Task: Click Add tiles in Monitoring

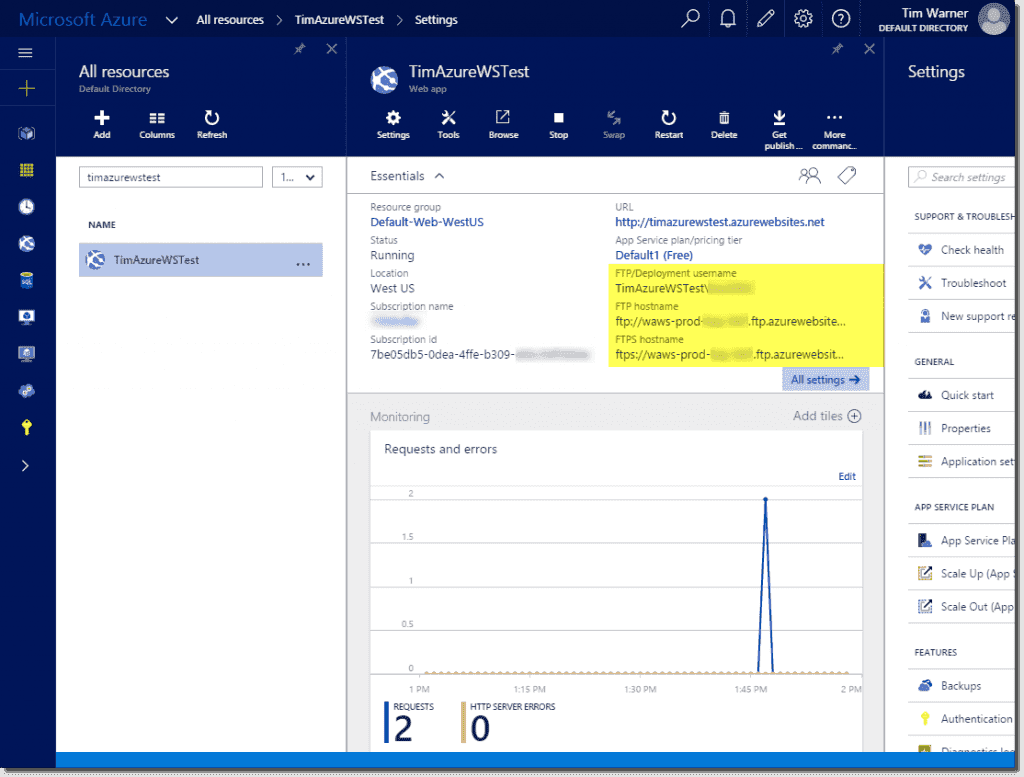Action: [827, 416]
